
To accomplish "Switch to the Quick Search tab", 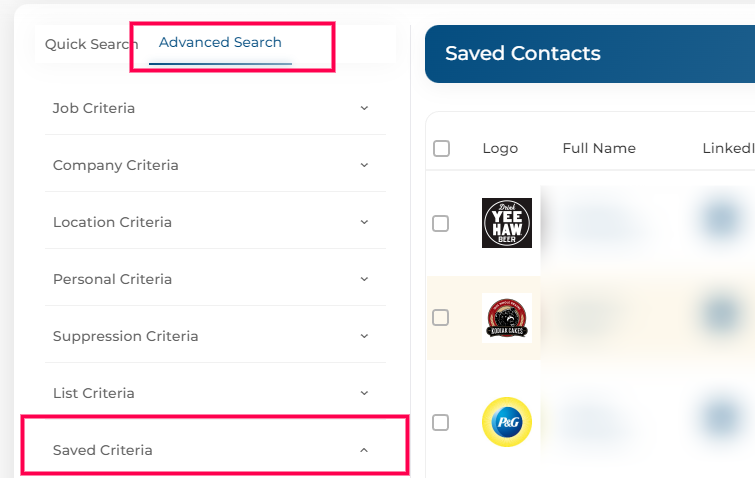I will (91, 44).
